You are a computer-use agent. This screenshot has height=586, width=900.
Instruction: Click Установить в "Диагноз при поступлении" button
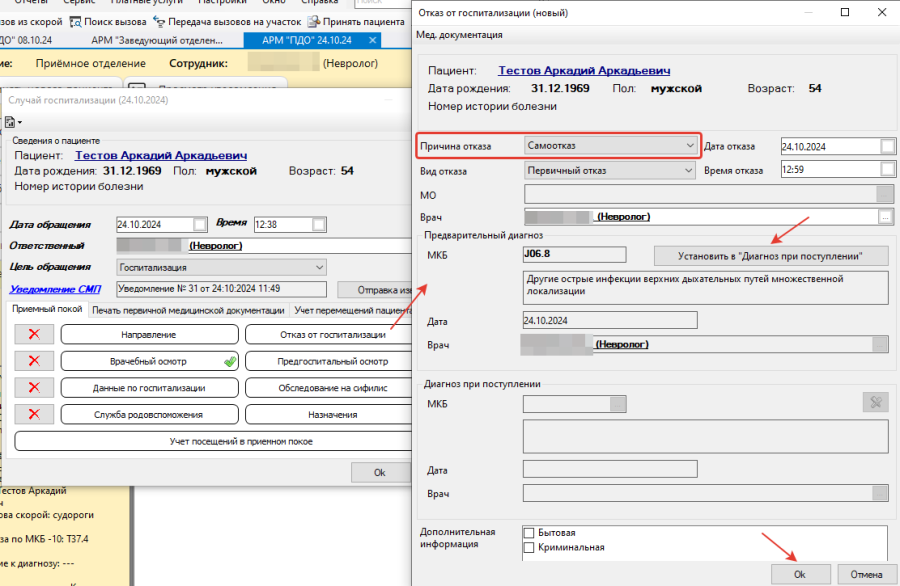(770, 256)
